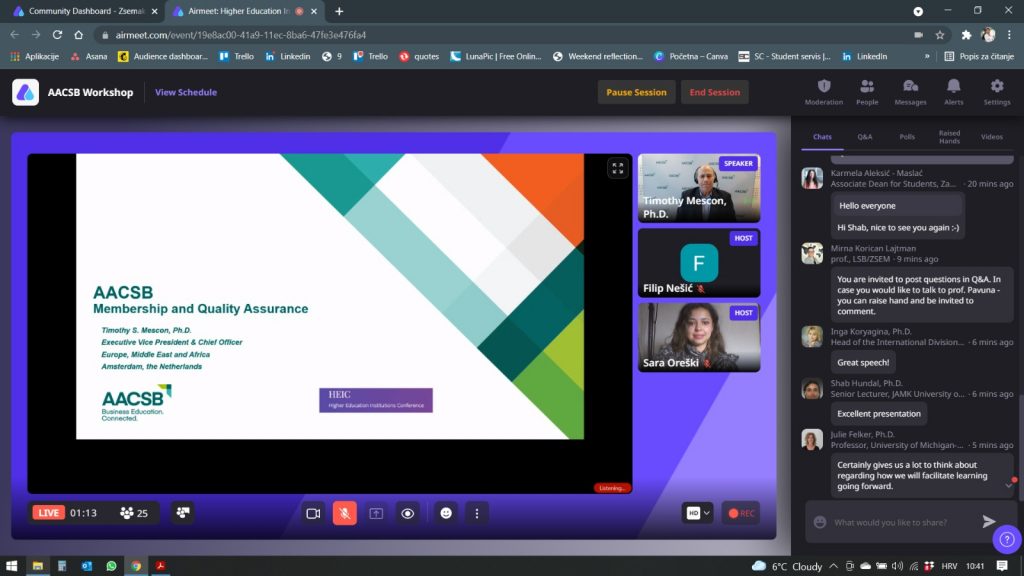This screenshot has width=1024, height=576.
Task: Click Shab Hundal avatar in chat
Action: 812,389
